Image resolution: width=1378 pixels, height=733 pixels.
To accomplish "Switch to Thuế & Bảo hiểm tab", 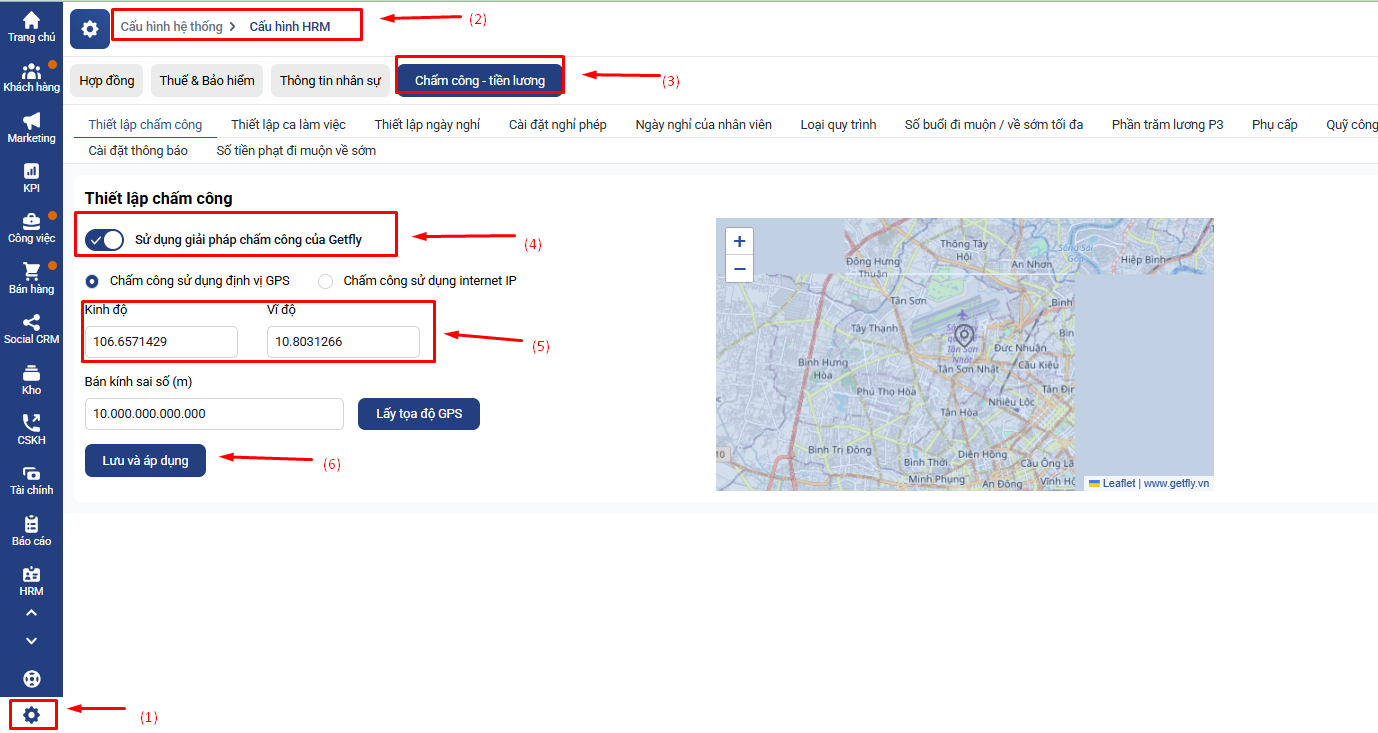I will (207, 80).
